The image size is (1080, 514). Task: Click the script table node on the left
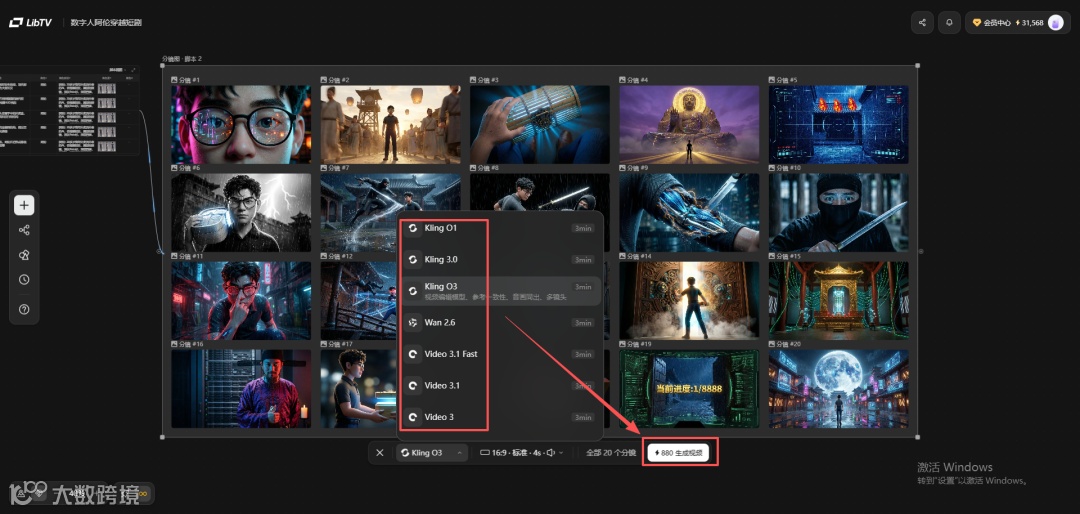click(69, 110)
